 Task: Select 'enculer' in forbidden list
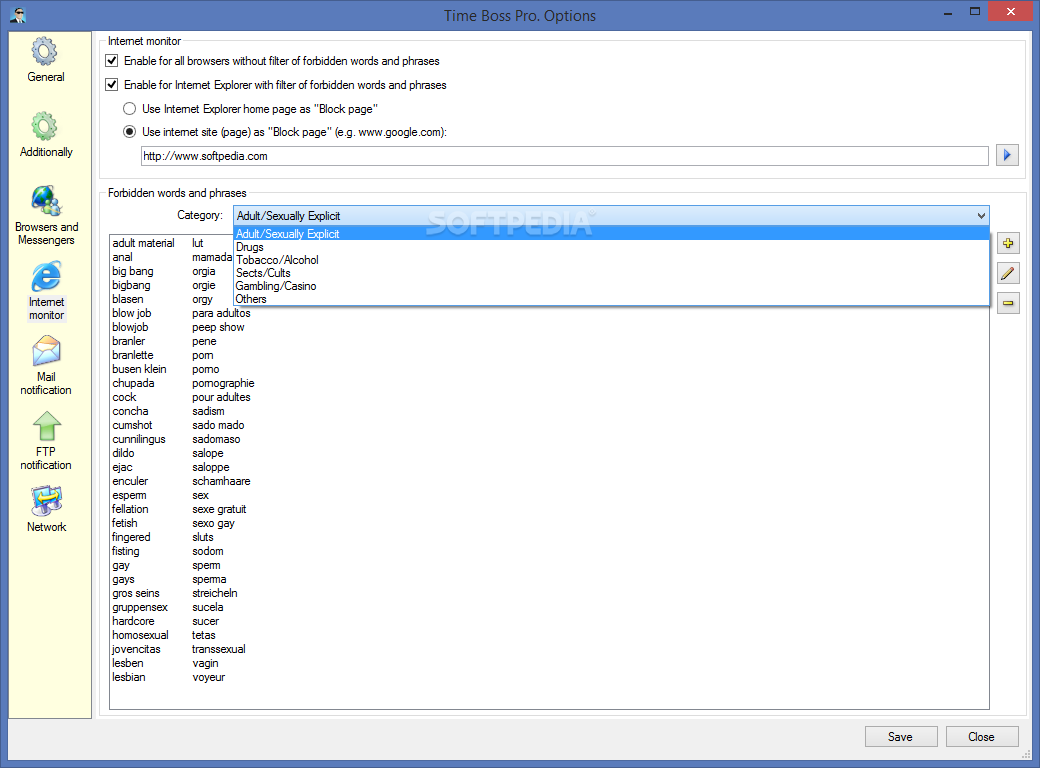click(130, 481)
